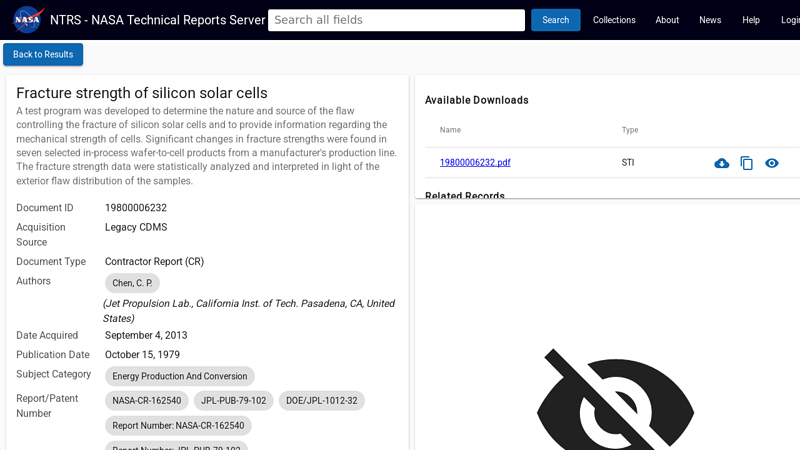This screenshot has height=450, width=800.
Task: Copy the link with the copy icon
Action: (746, 163)
